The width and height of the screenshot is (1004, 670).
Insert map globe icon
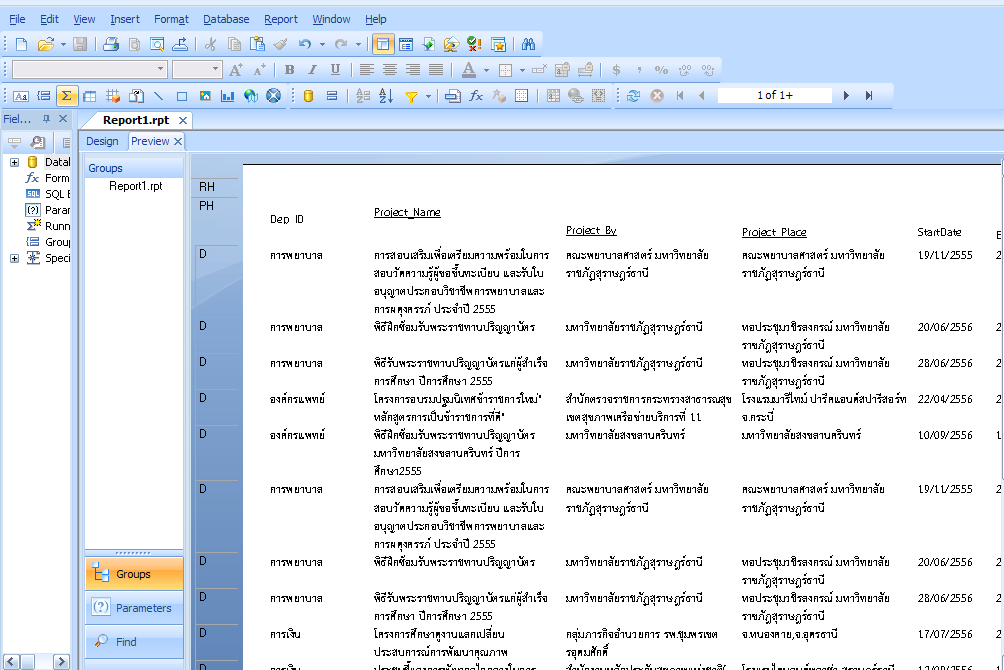tap(251, 96)
